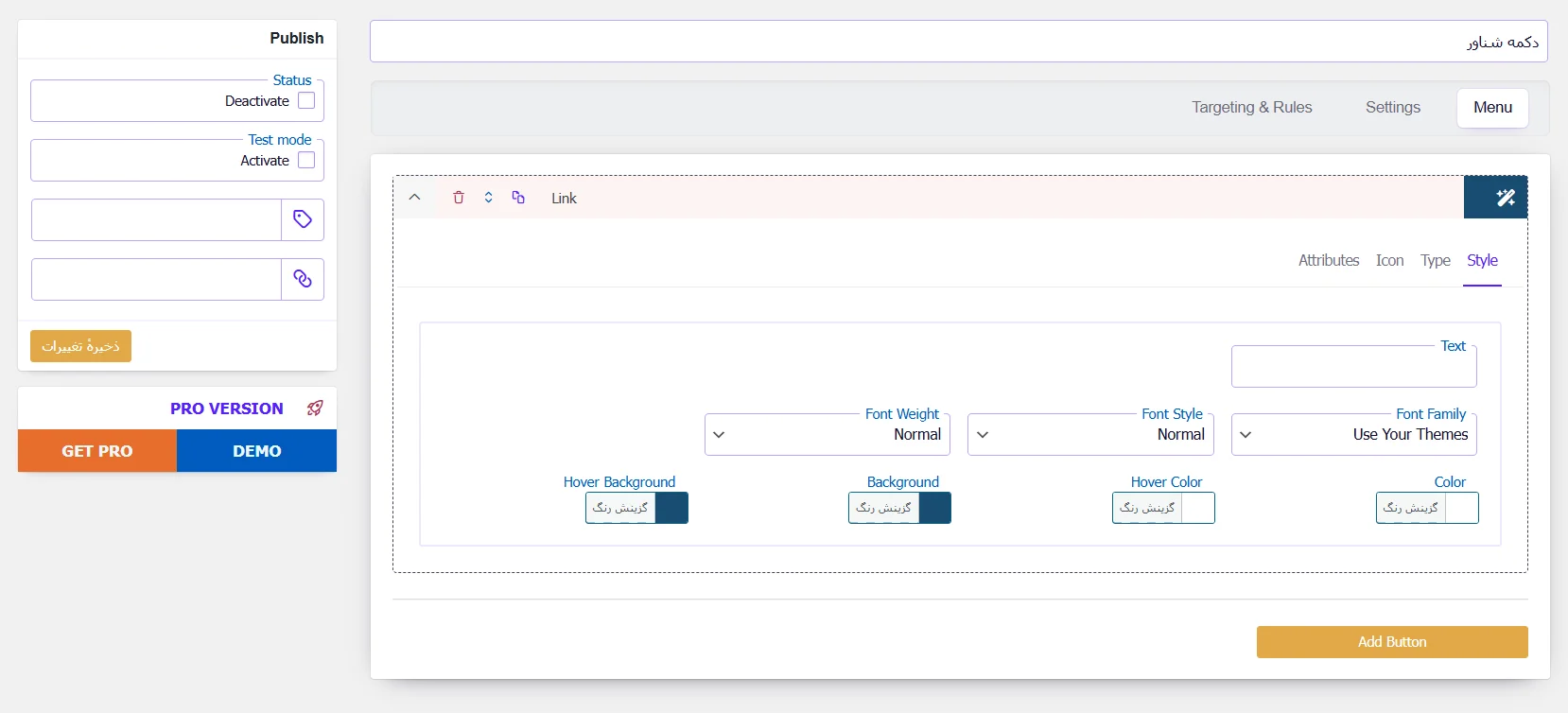Screen dimensions: 1568x713
Task: Click the rocket icon beside PRO VERSION
Action: tap(315, 409)
